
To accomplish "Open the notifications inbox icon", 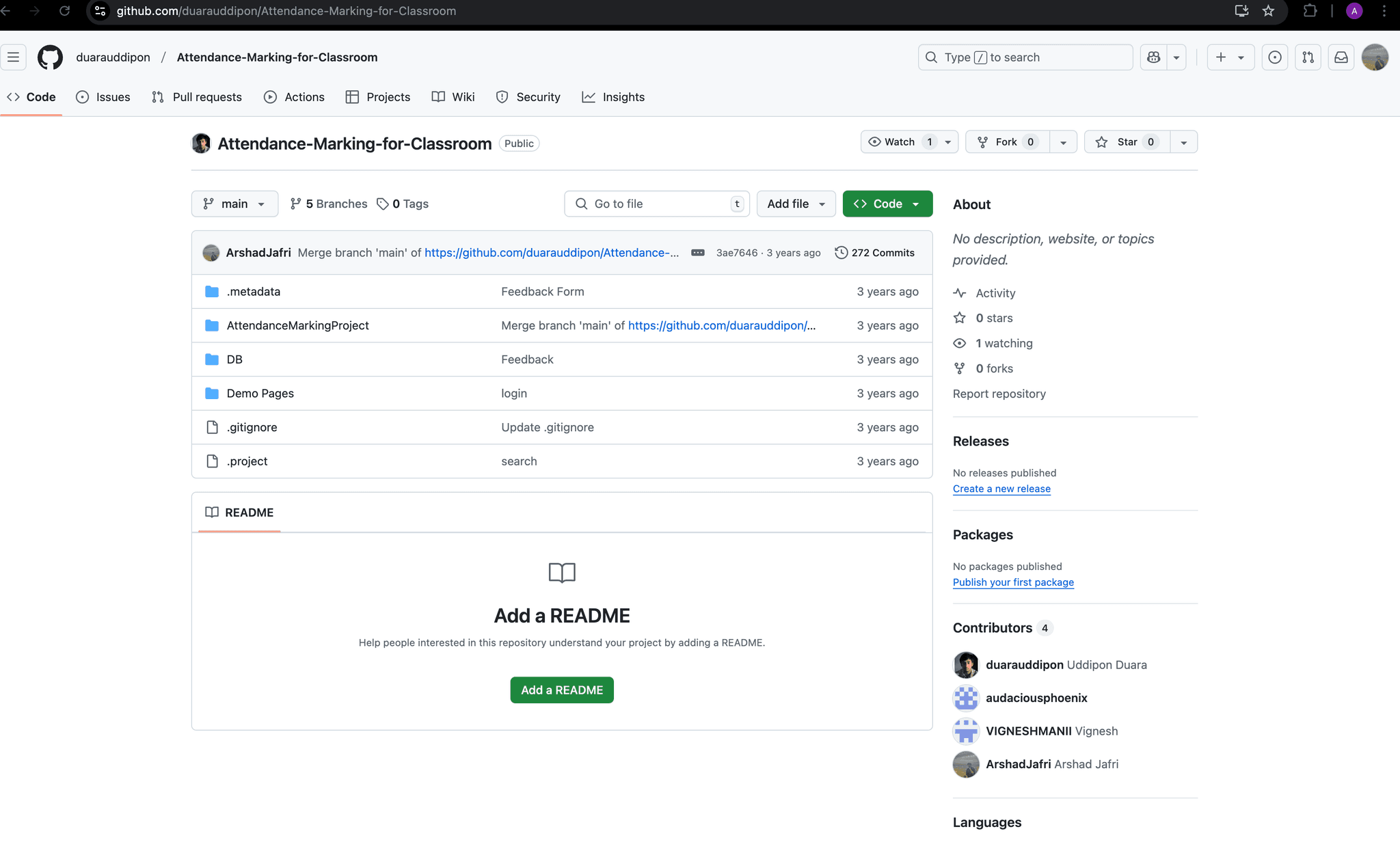I will click(x=1341, y=57).
